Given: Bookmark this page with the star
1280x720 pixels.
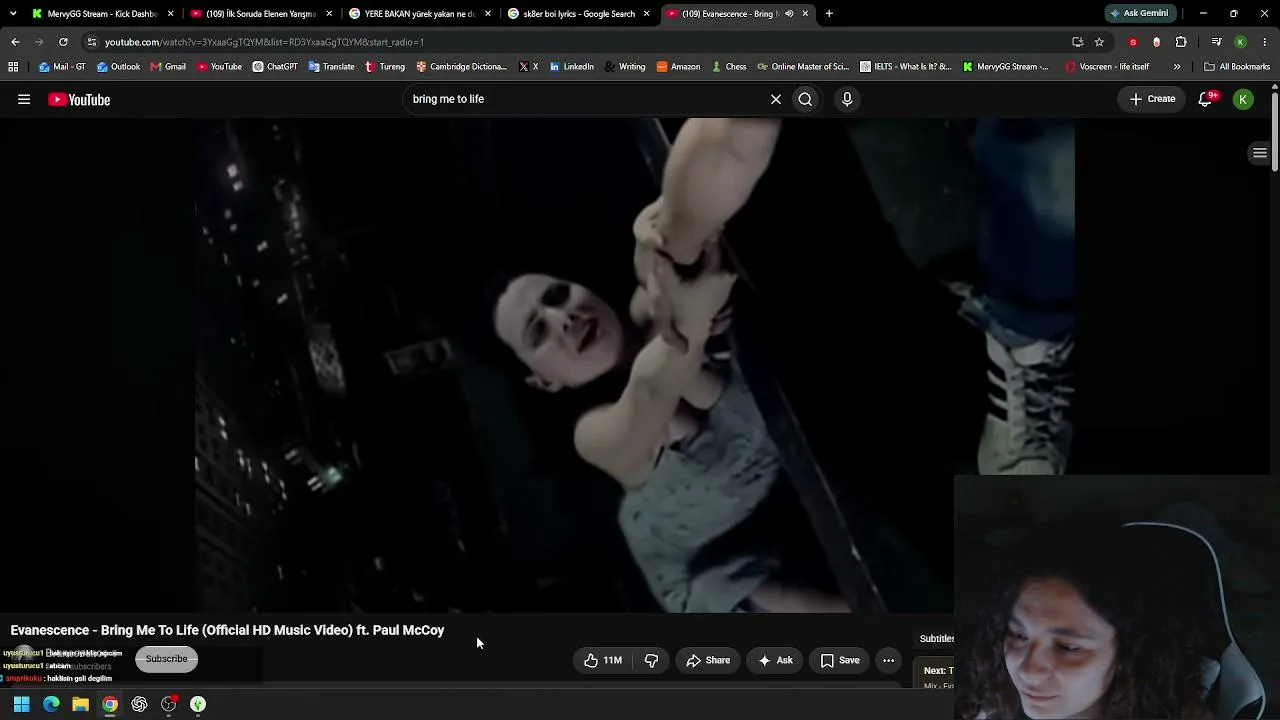Looking at the screenshot, I should pyautogui.click(x=1099, y=42).
